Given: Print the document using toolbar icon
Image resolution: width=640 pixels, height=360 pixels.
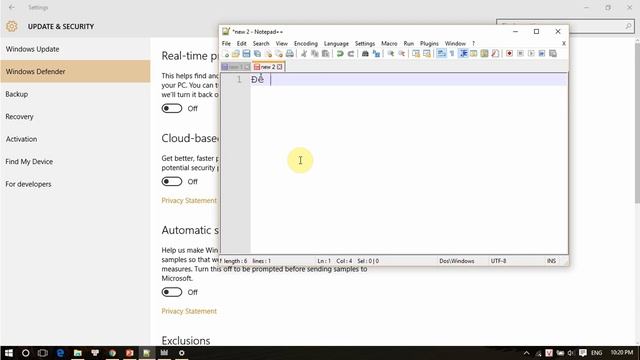Looking at the screenshot, I should [289, 53].
